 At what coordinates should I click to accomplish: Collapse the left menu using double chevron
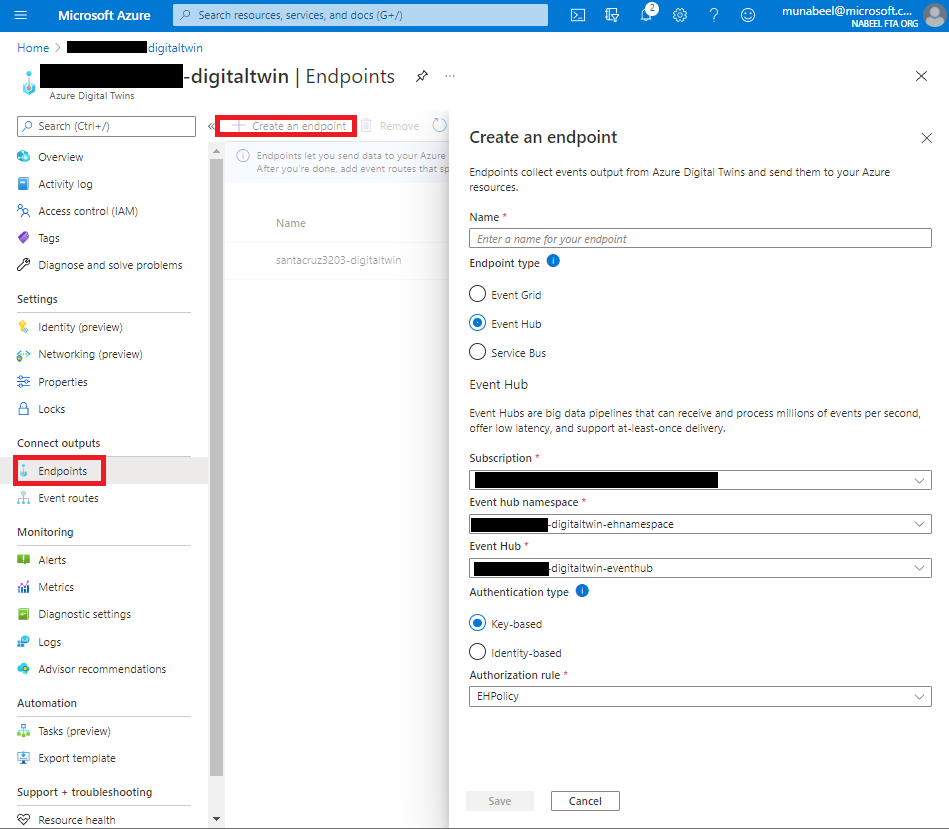pyautogui.click(x=211, y=126)
